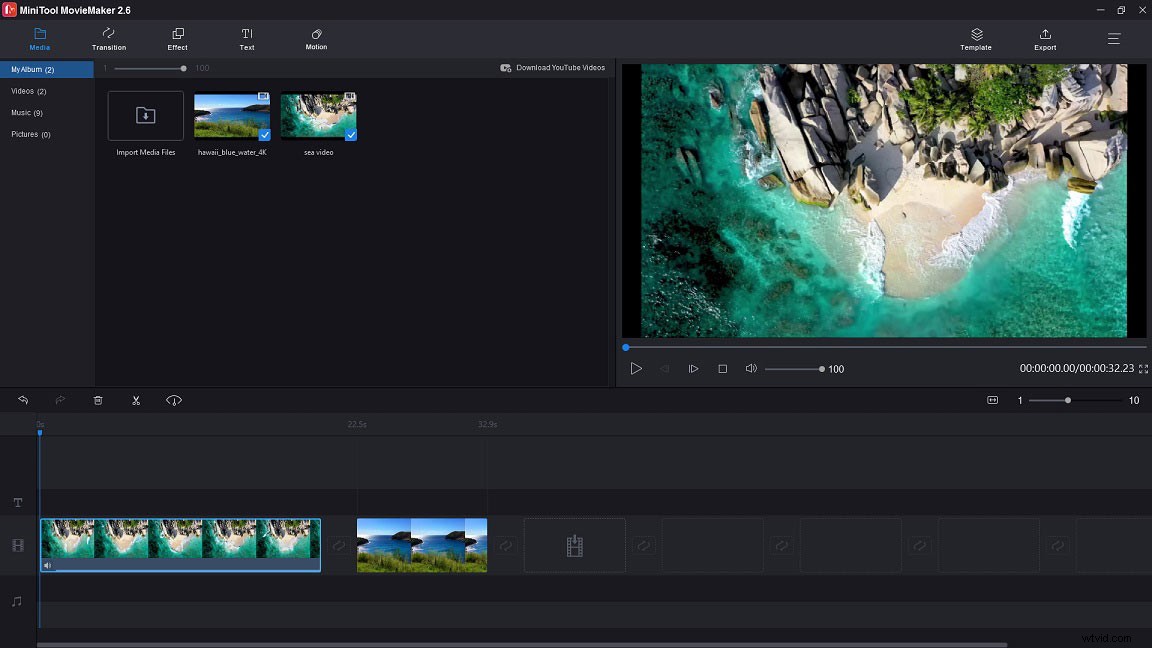Image resolution: width=1152 pixels, height=648 pixels.
Task: Toggle the volume icon in preview controls
Action: (751, 368)
